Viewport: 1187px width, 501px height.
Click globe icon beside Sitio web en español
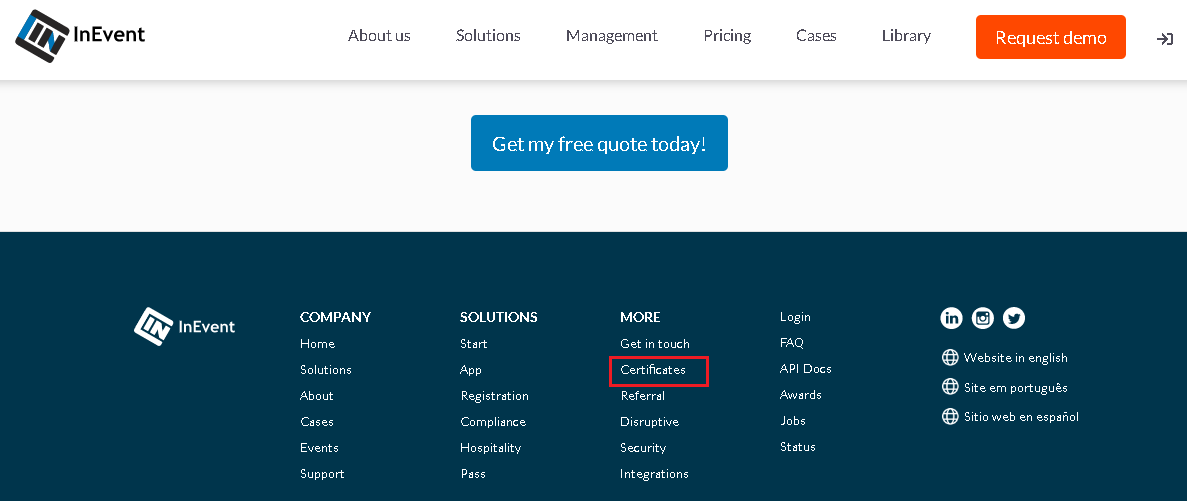tap(949, 416)
